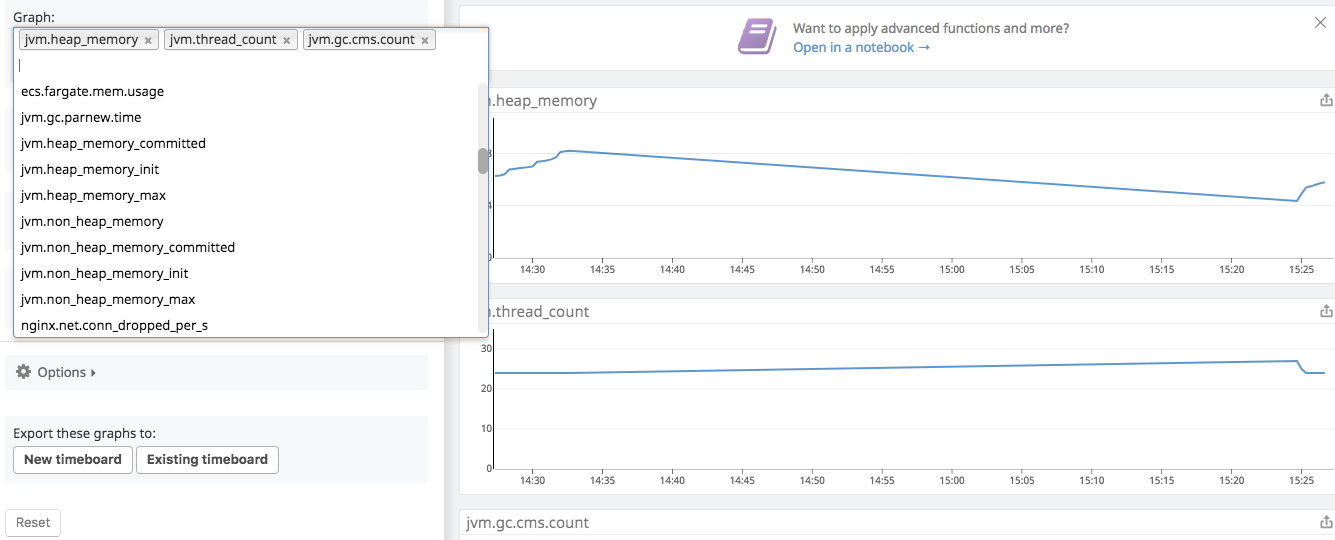Click share icon on thread_count graph
1335x540 pixels.
coord(1326,311)
